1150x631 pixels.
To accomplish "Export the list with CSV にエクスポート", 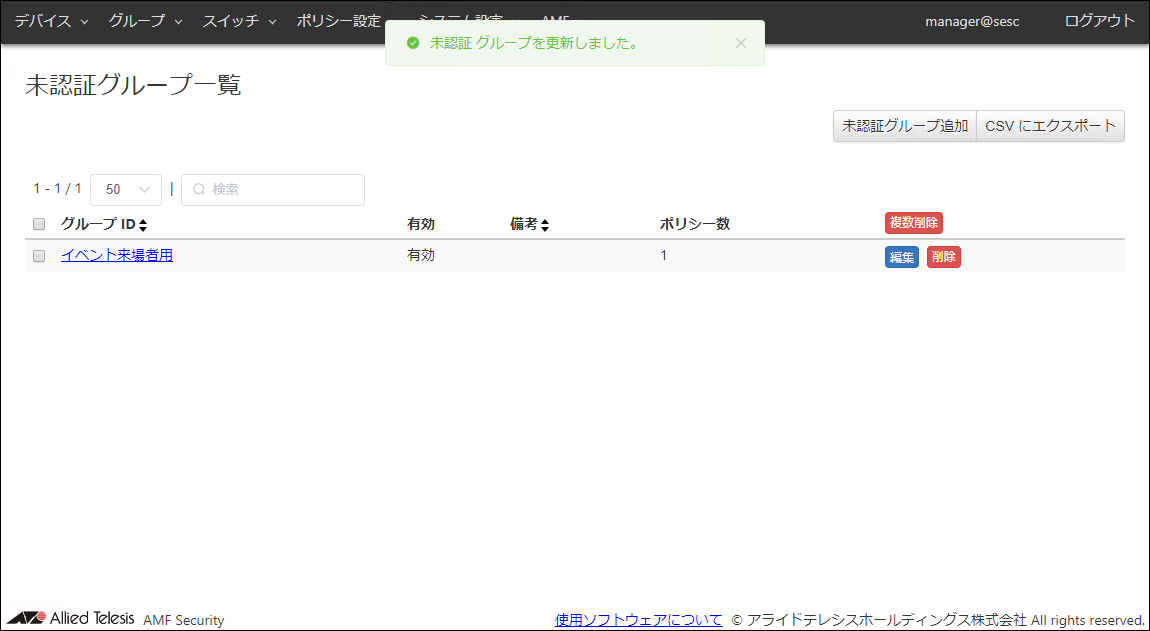I will pos(1050,126).
